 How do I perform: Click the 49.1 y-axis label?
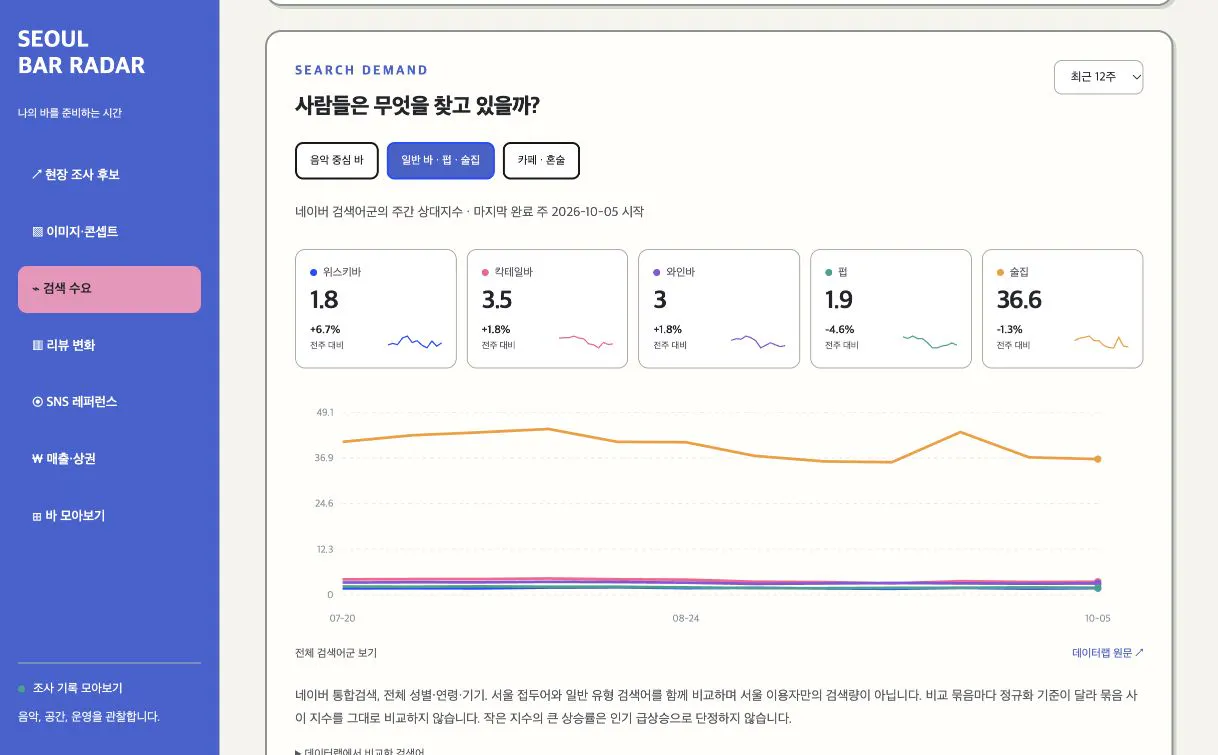click(x=324, y=412)
